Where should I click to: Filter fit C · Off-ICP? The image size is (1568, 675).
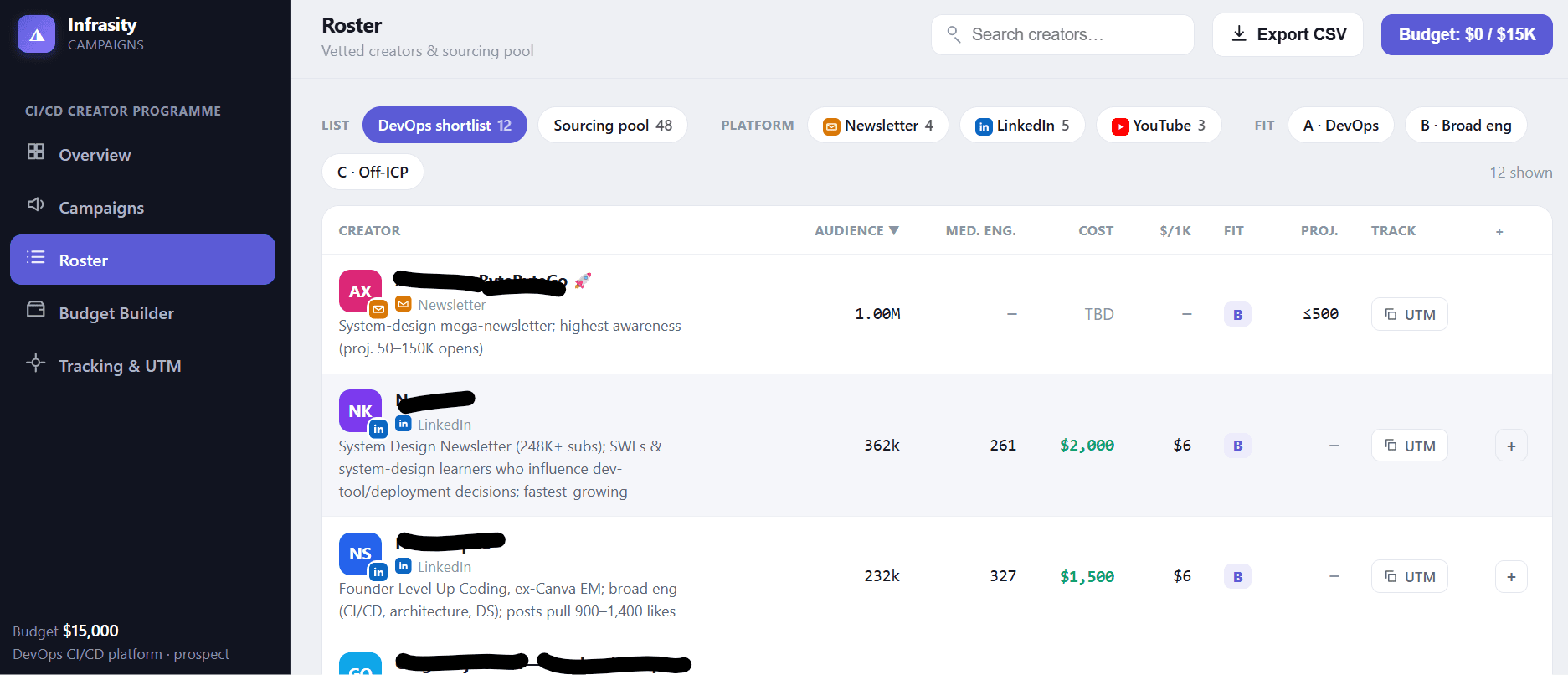coord(373,172)
